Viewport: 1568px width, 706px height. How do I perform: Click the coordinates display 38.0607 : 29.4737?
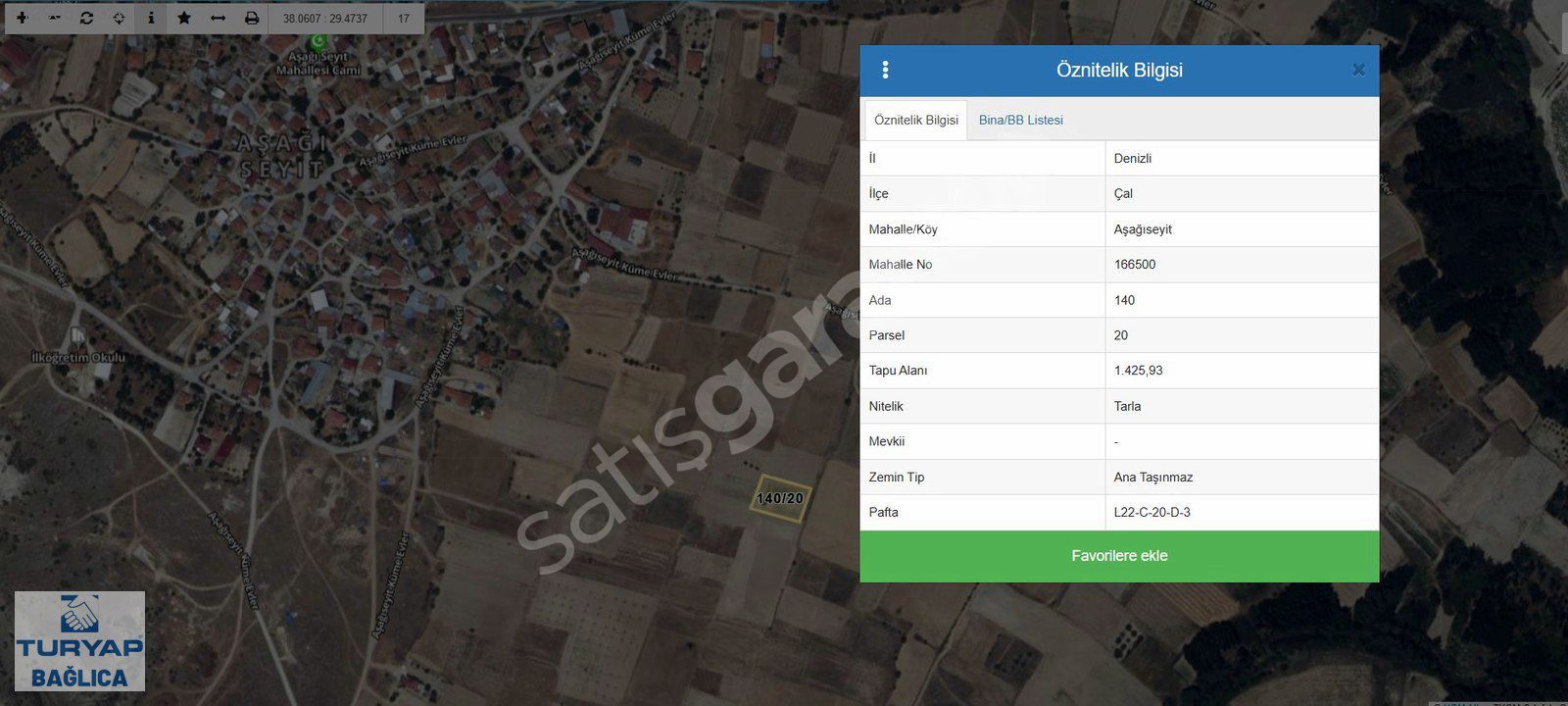[x=325, y=19]
